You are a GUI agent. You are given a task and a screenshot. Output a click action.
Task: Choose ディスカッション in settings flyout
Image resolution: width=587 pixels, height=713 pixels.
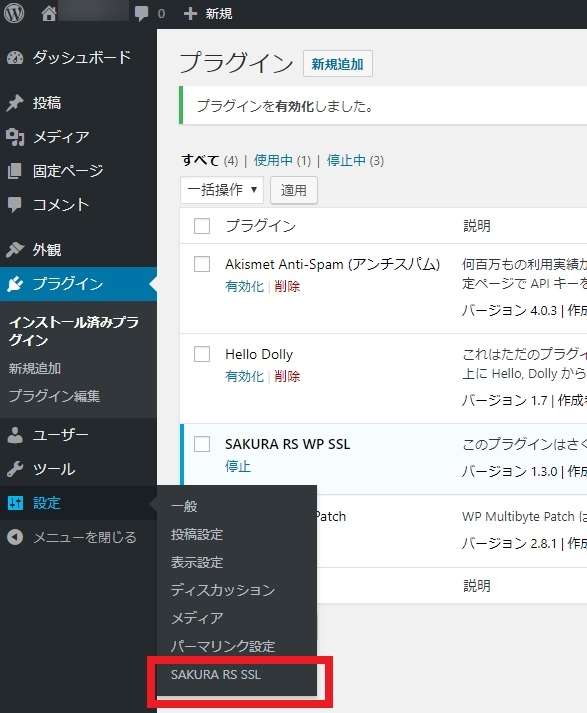pos(223,590)
